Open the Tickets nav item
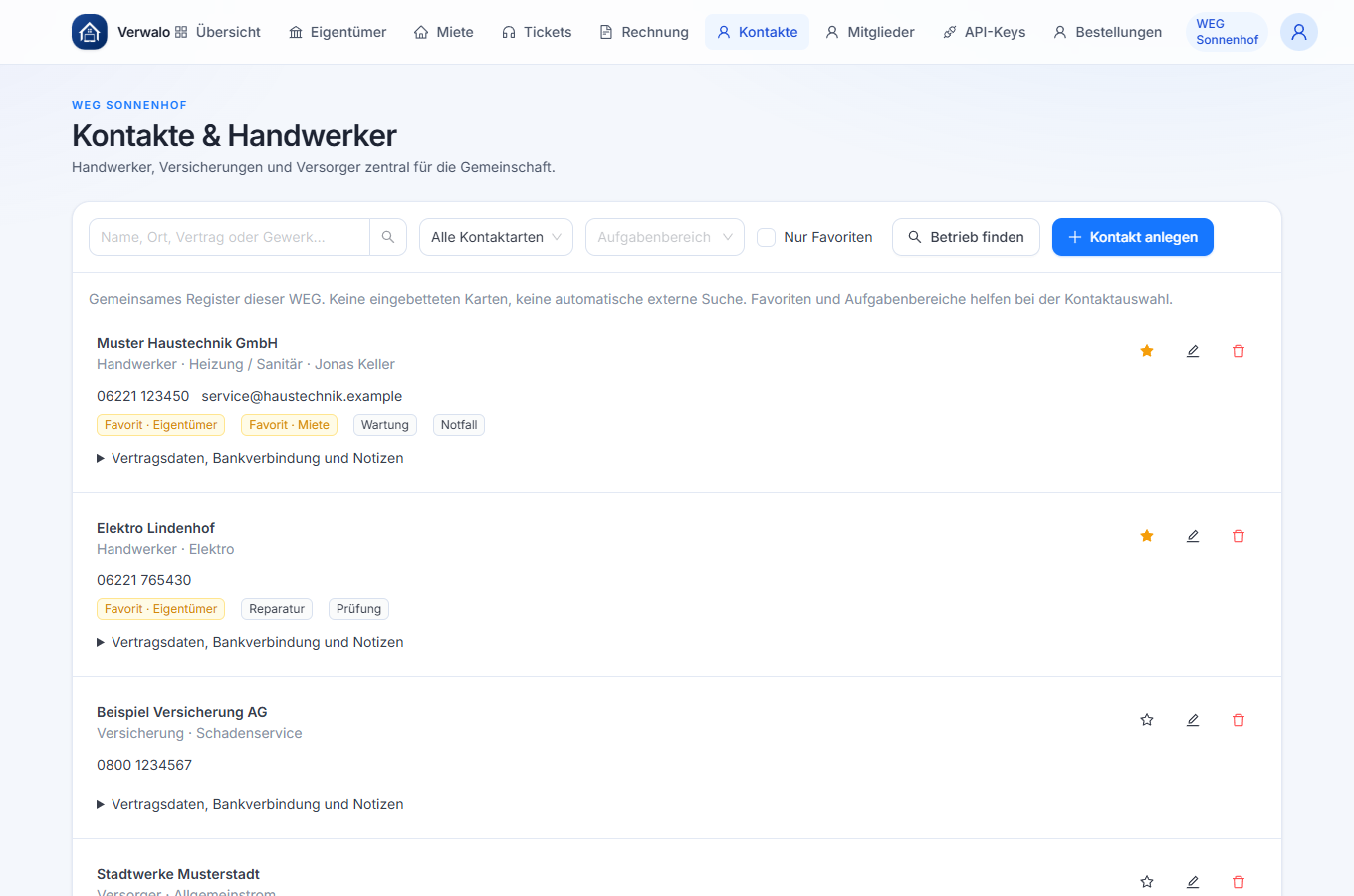 [537, 32]
